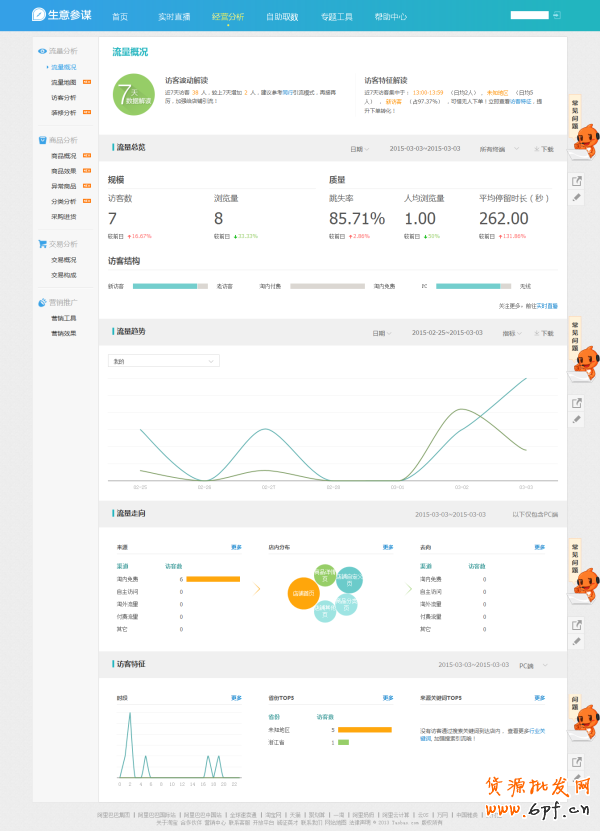The image size is (600, 831).
Task: Click the top orange mascot help icon
Action: pyautogui.click(x=589, y=138)
